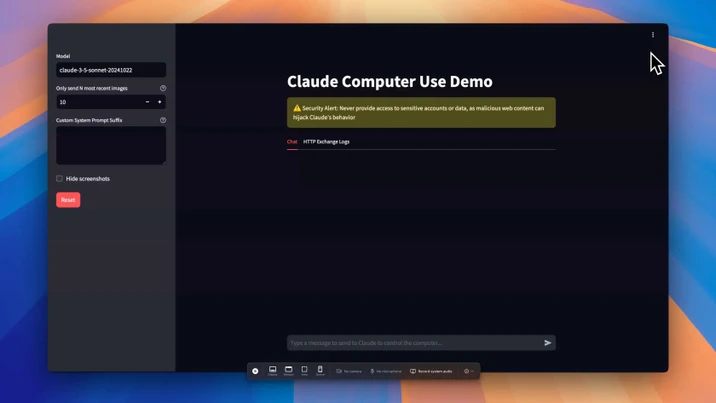Open the three-dot menu in top right

tap(653, 35)
